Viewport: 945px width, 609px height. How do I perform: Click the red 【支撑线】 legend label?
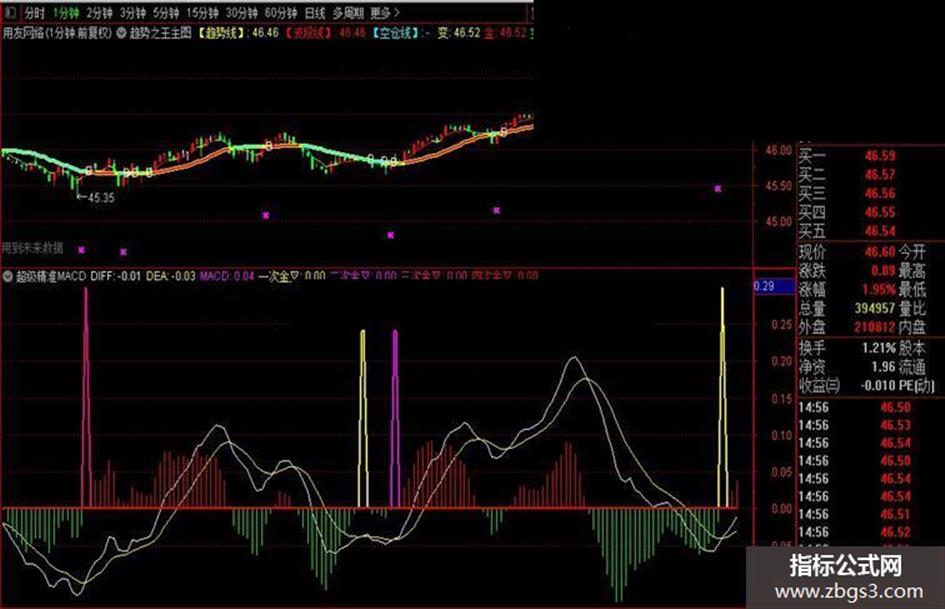tap(308, 33)
